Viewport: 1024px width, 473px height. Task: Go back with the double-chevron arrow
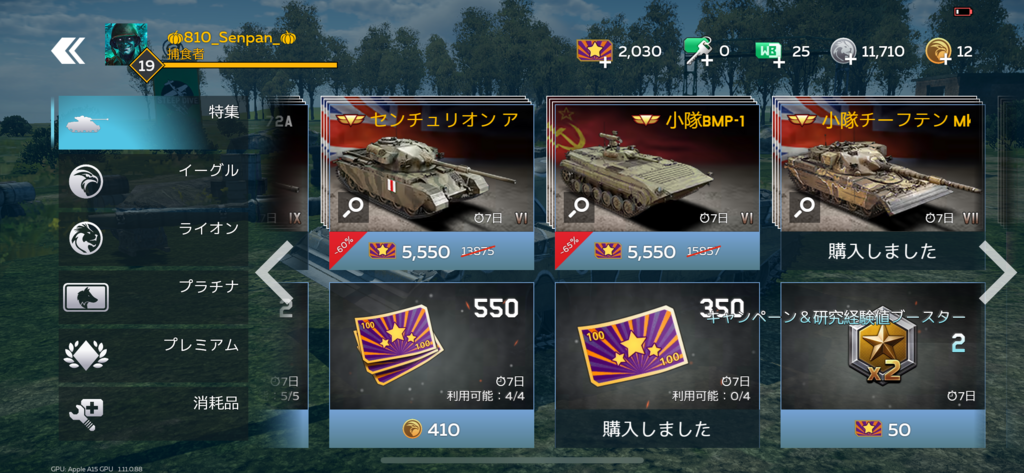pyautogui.click(x=68, y=50)
